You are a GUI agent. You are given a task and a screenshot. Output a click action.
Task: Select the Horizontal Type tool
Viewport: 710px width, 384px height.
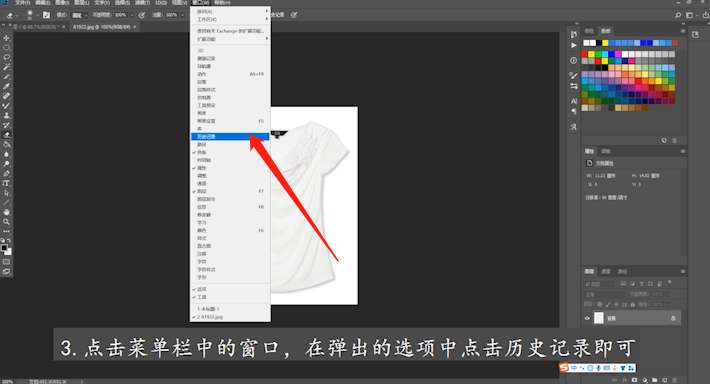tap(6, 183)
